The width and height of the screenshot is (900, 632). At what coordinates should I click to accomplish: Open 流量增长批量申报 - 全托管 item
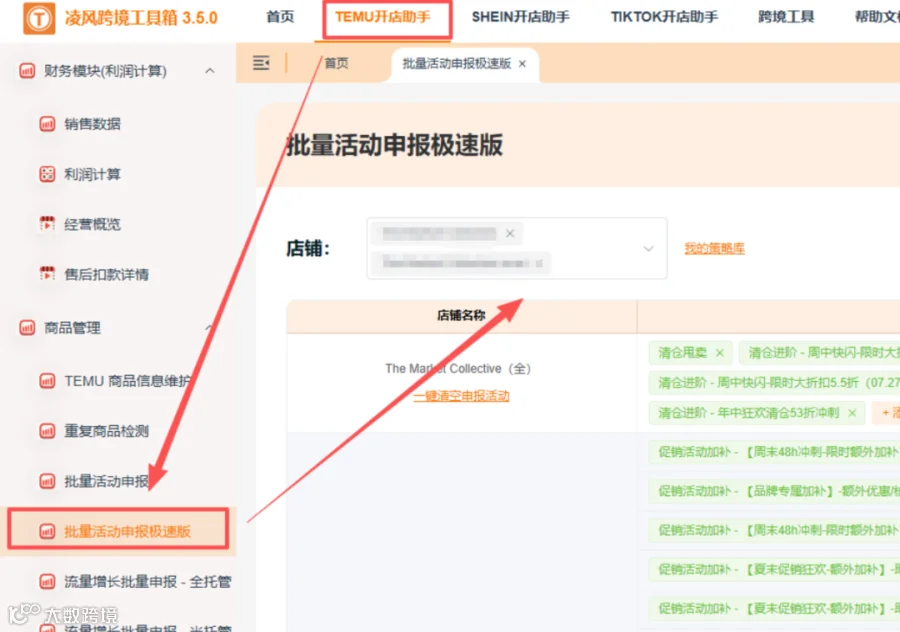148,581
